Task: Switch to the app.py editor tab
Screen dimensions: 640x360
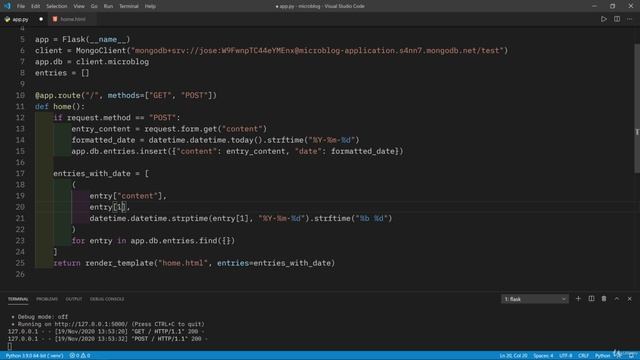Action: click(20, 19)
